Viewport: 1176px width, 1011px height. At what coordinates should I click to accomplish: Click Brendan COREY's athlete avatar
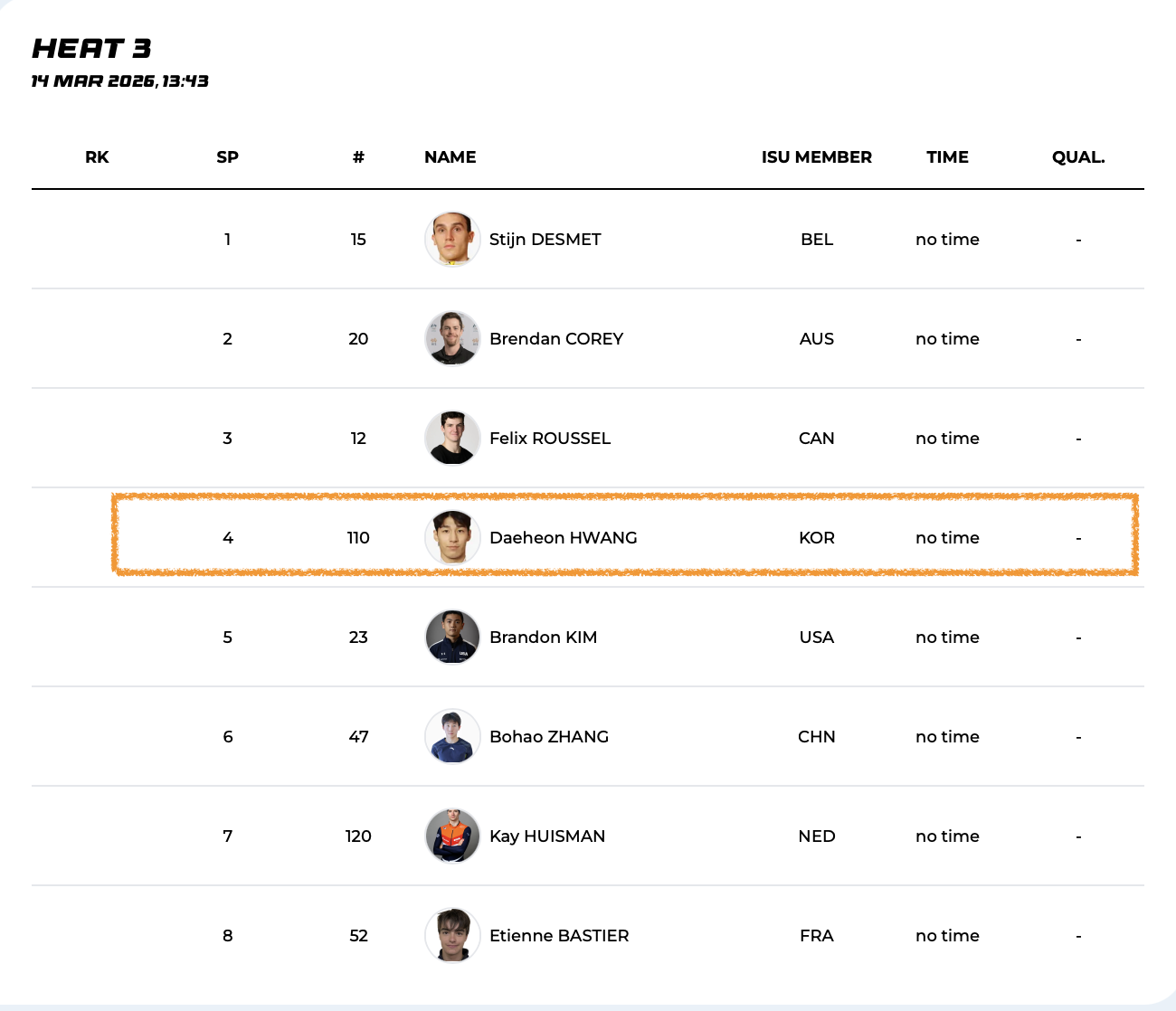tap(452, 339)
